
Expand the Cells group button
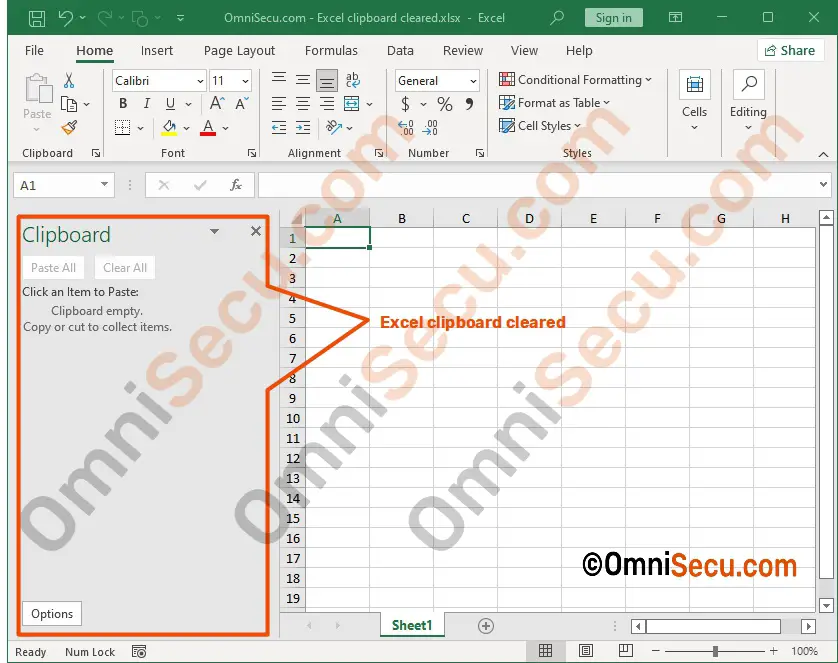(694, 100)
